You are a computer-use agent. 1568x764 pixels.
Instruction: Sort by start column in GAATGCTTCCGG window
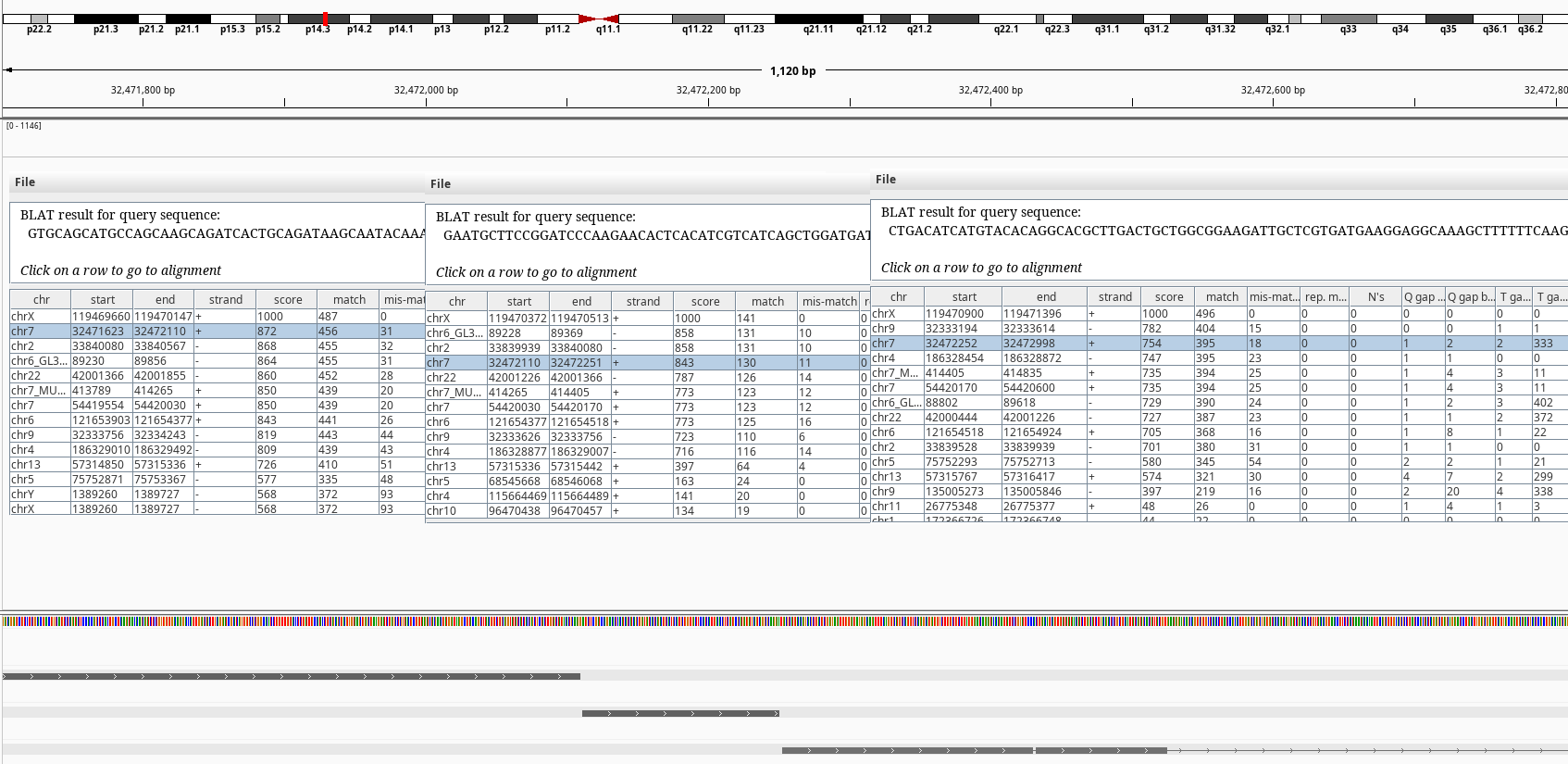coord(518,301)
